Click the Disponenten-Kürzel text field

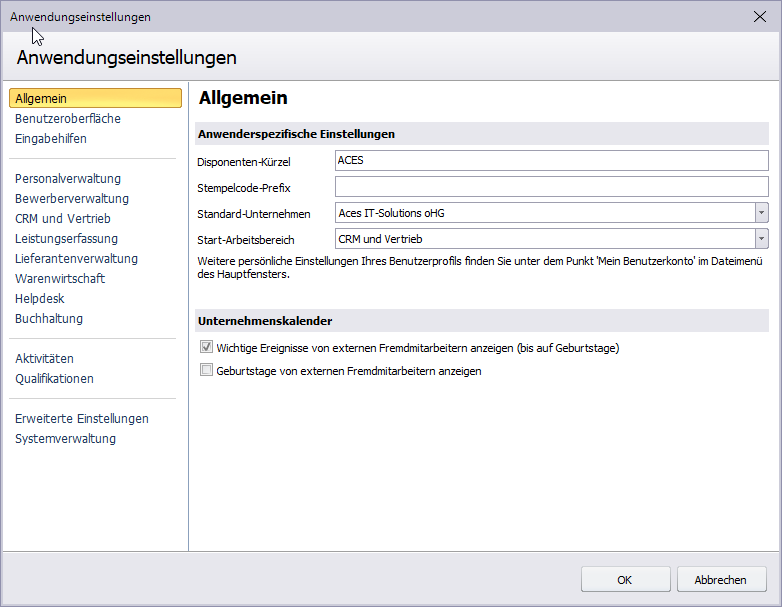550,160
